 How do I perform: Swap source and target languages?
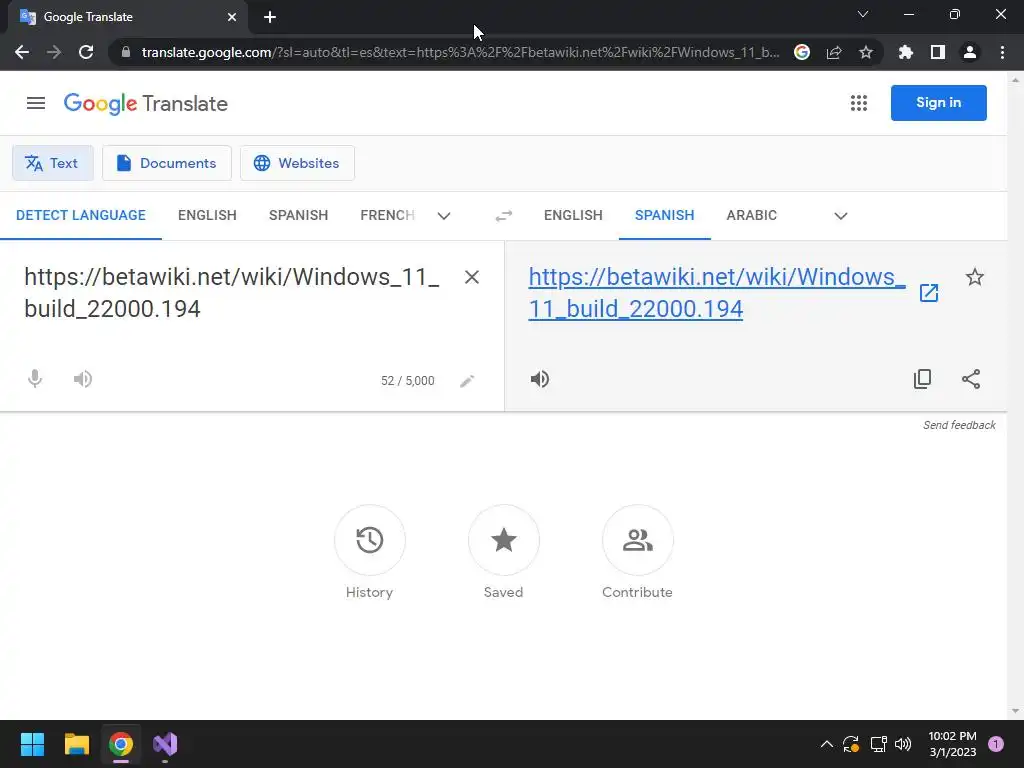pos(504,216)
